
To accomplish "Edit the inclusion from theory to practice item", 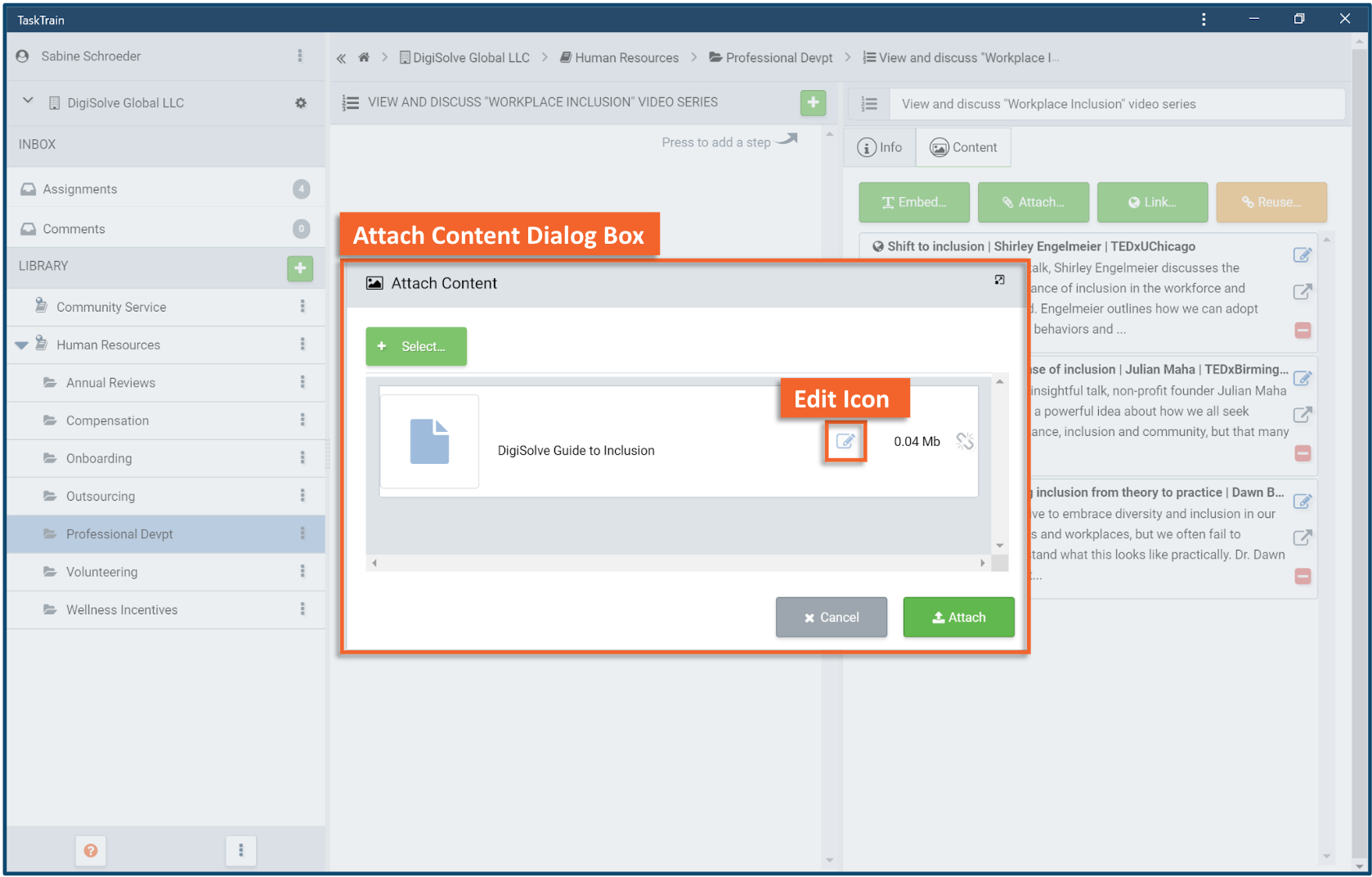I will point(1303,501).
